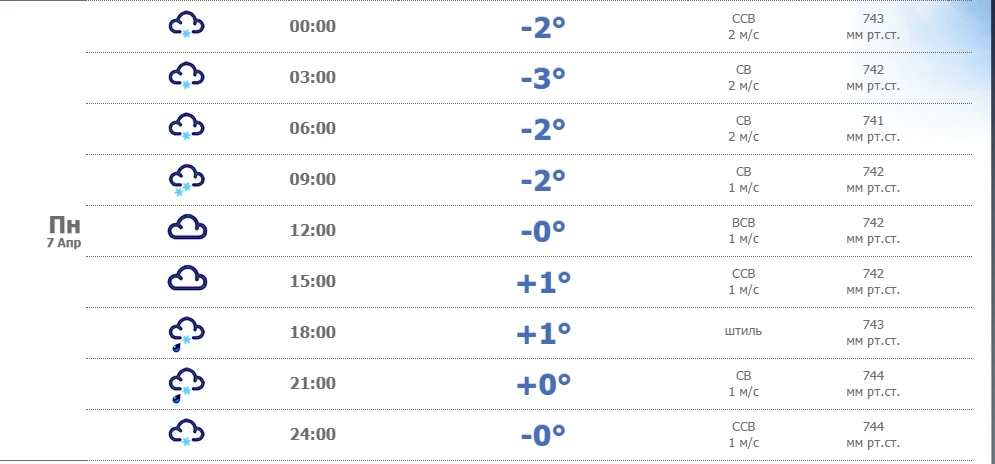Image resolution: width=995 pixels, height=464 pixels.
Task: Click the heavy snow icon at 09:00
Action: 186,179
